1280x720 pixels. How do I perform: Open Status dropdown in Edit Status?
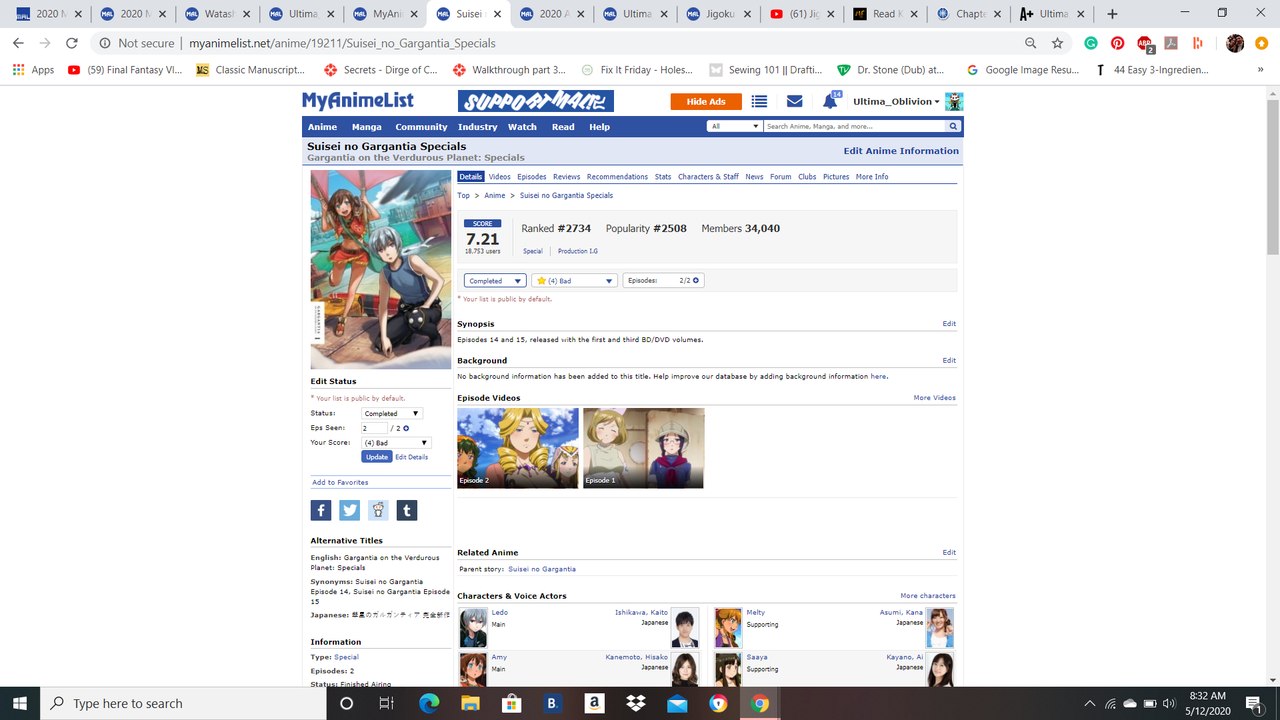(x=392, y=413)
